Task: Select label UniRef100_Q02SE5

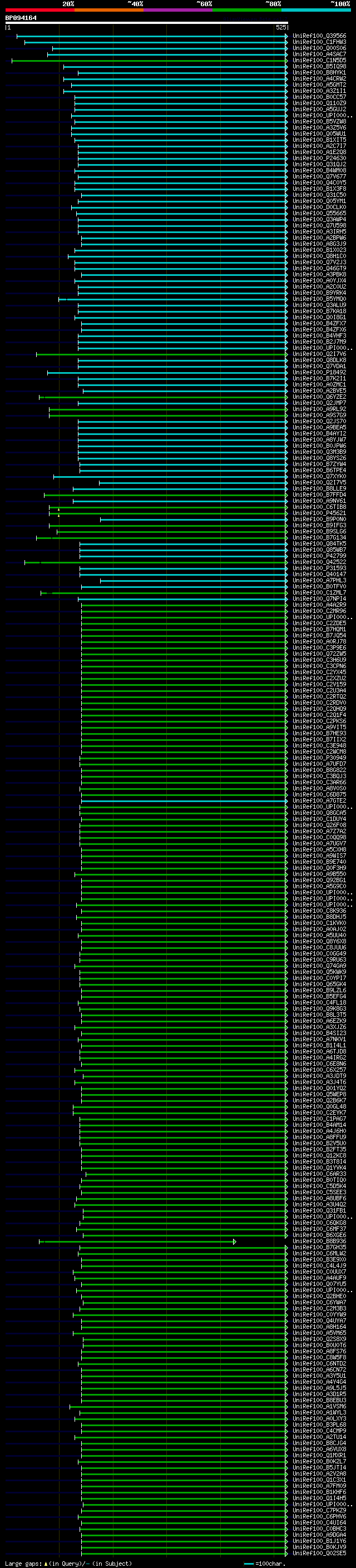Action: (x=319, y=1554)
